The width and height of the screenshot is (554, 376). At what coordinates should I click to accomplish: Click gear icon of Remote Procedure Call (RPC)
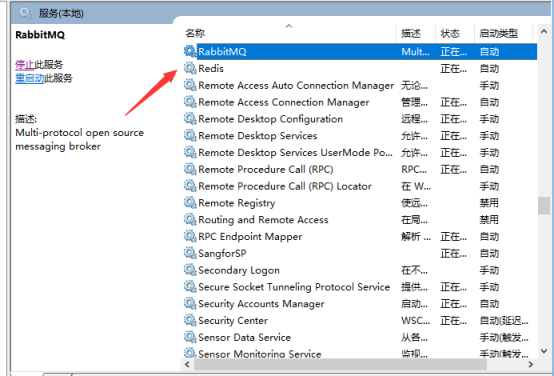tap(190, 169)
